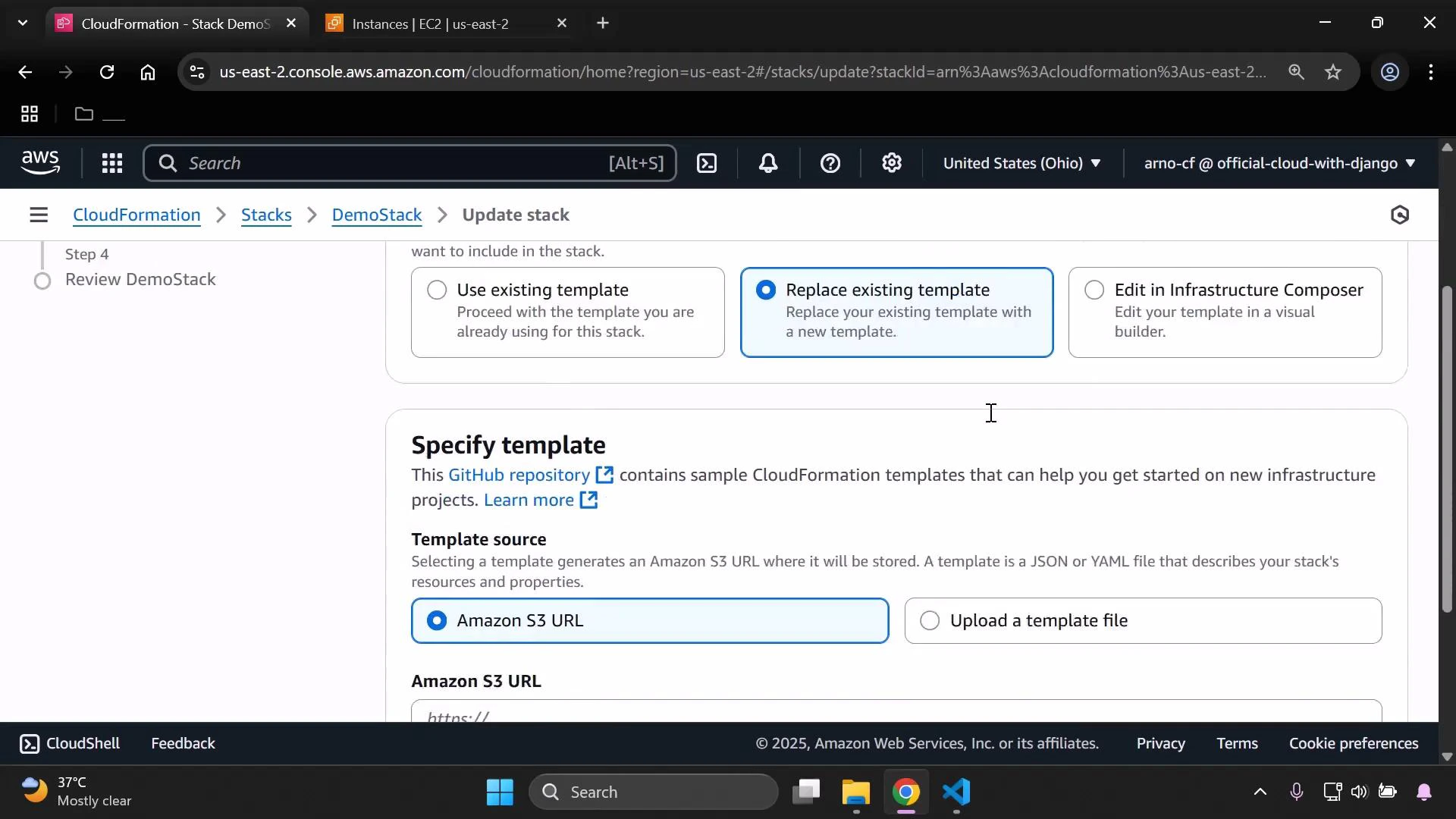Screen dimensions: 1456x819
Task: Go to CloudFormation breadcrumb
Action: click(x=136, y=215)
